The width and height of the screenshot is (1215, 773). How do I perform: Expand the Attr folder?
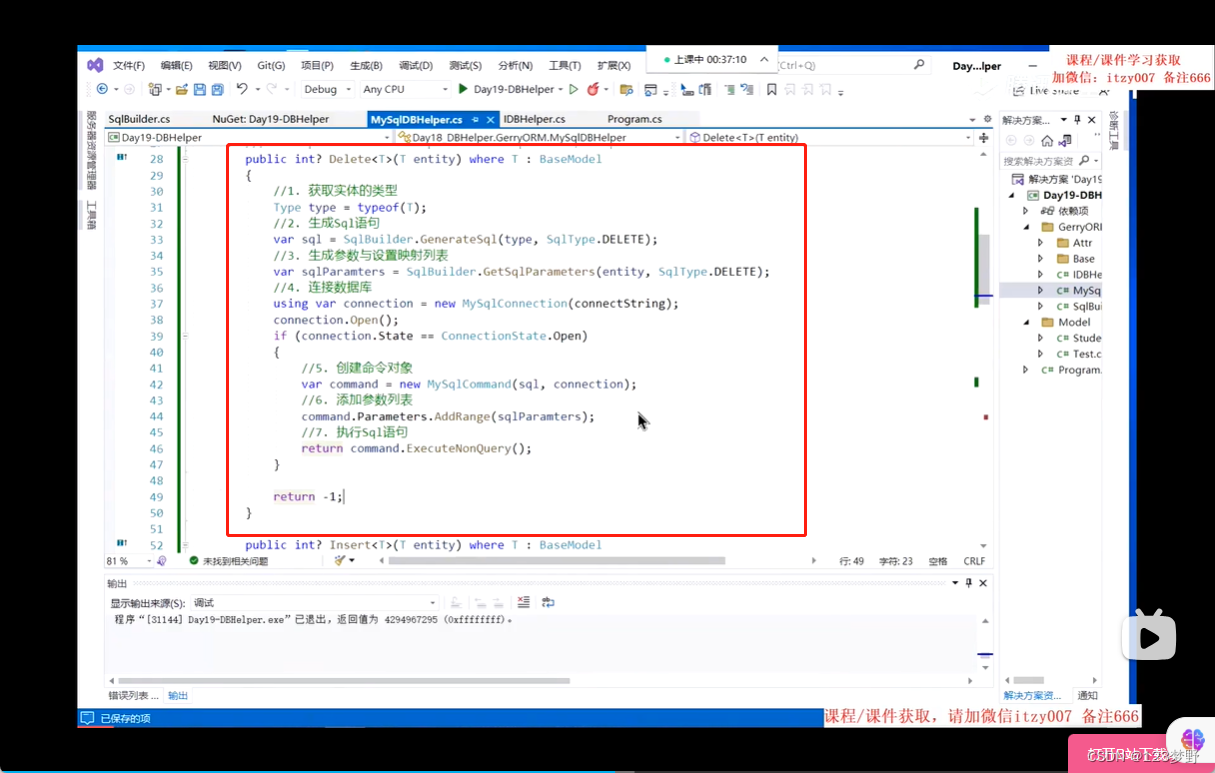pos(1040,243)
